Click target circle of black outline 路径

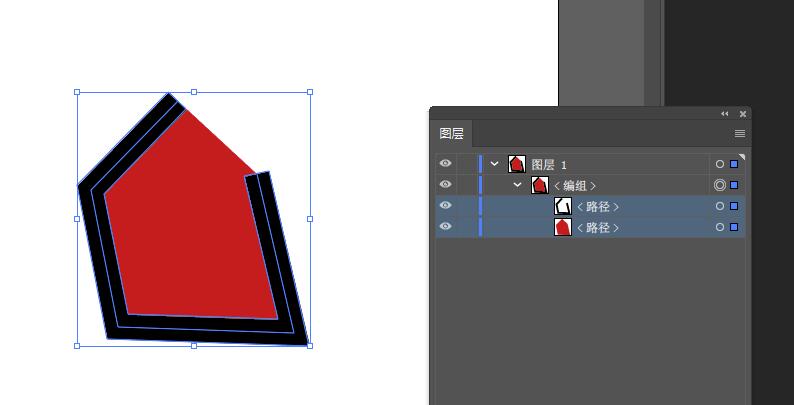point(720,206)
